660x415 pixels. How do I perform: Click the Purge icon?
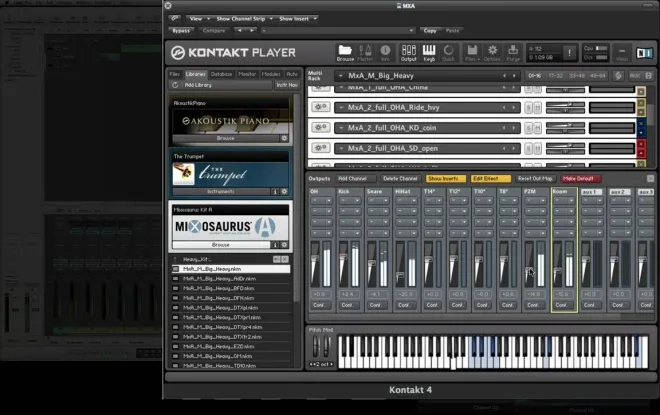coord(513,53)
